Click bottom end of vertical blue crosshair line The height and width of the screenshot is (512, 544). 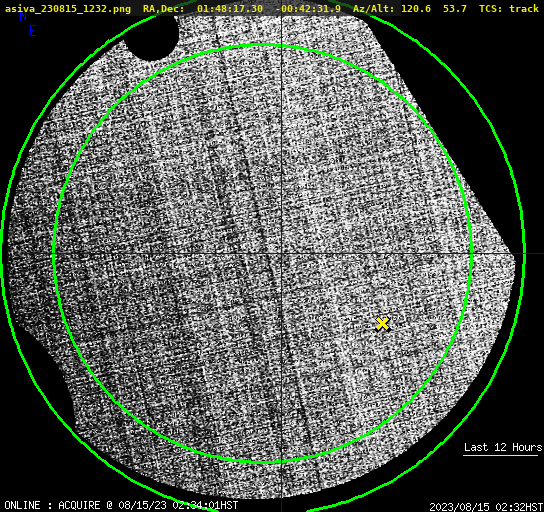pyautogui.click(x=281, y=509)
